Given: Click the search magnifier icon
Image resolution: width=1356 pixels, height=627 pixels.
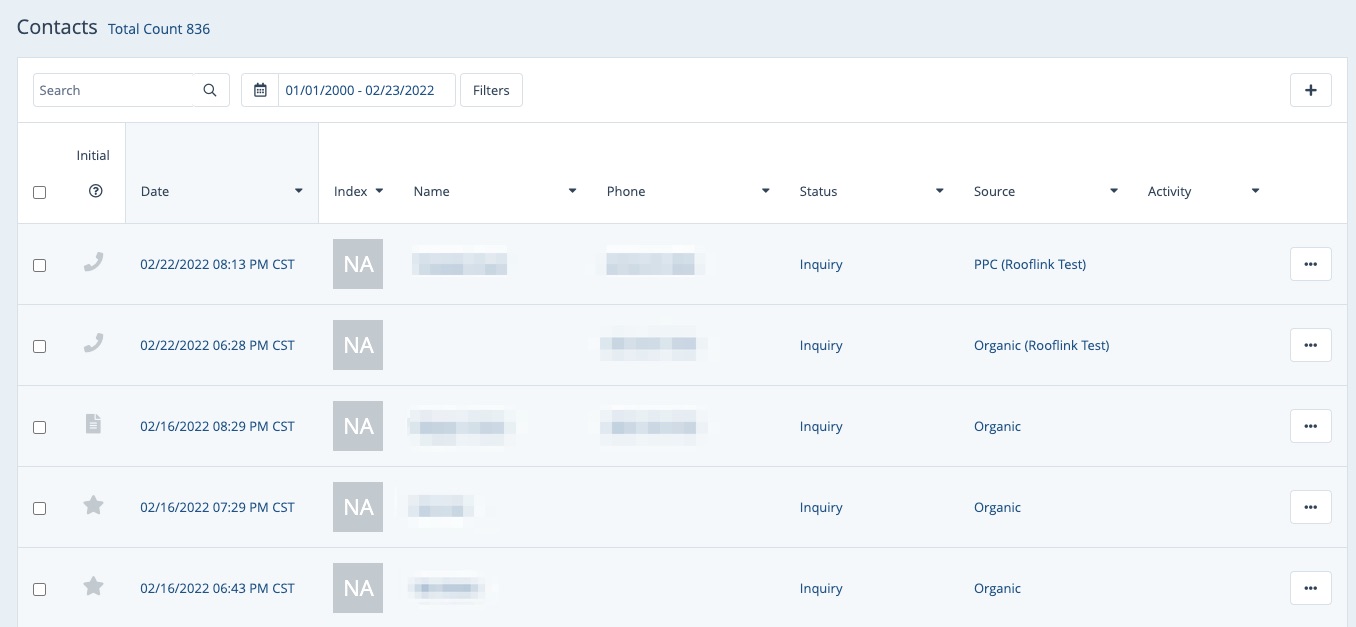Looking at the screenshot, I should click(x=210, y=90).
